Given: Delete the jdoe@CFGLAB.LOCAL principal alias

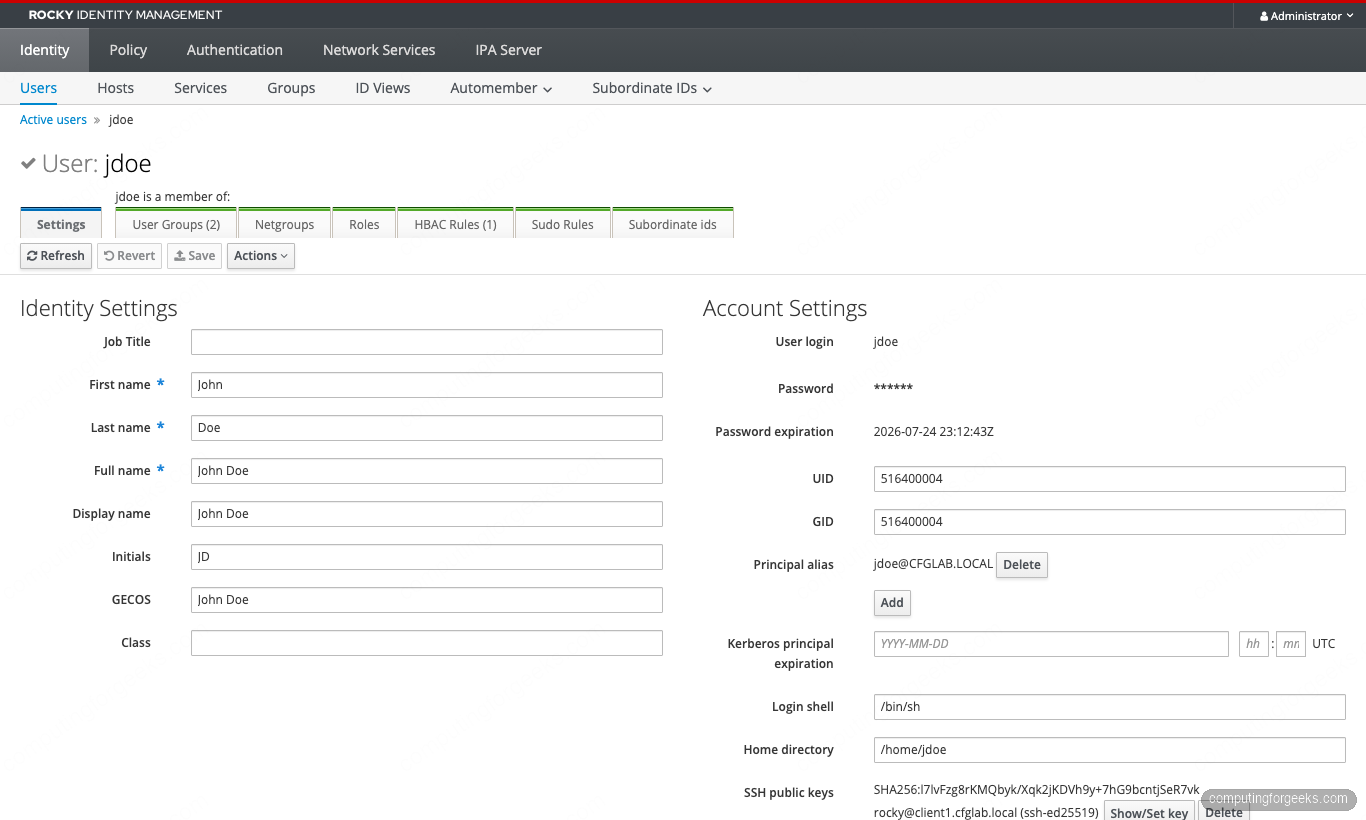Looking at the screenshot, I should coord(1021,565).
